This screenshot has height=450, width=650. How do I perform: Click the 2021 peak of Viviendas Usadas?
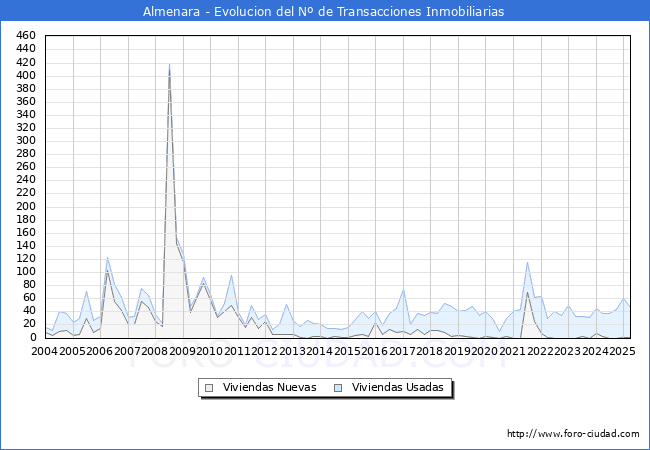click(x=527, y=262)
